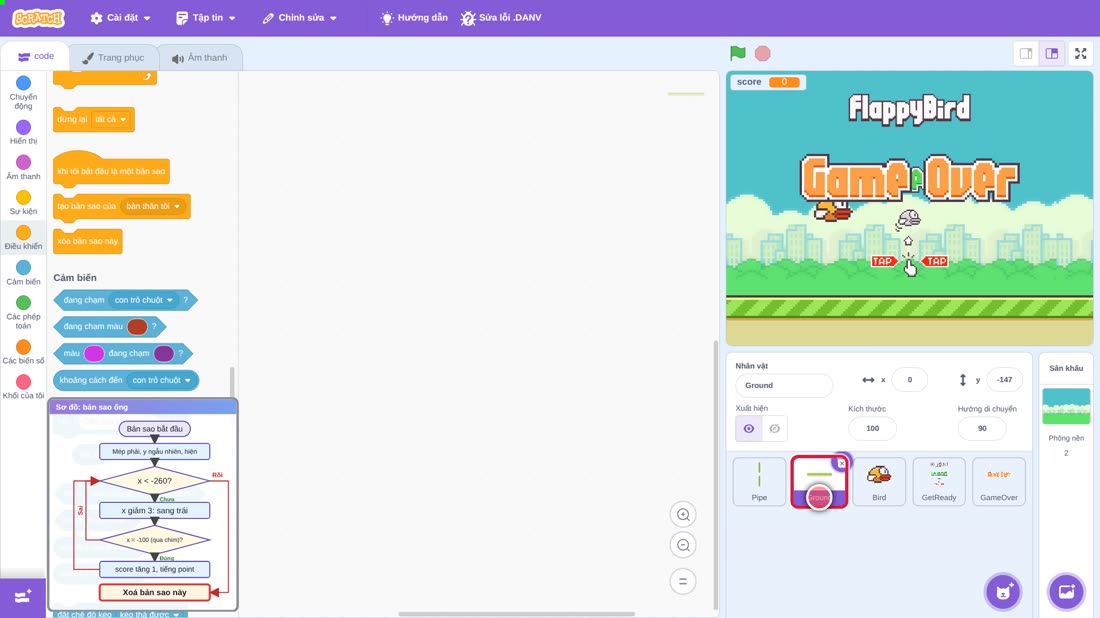Open the Chỉnh sửa edit menu
This screenshot has height=618, width=1100.
point(300,18)
